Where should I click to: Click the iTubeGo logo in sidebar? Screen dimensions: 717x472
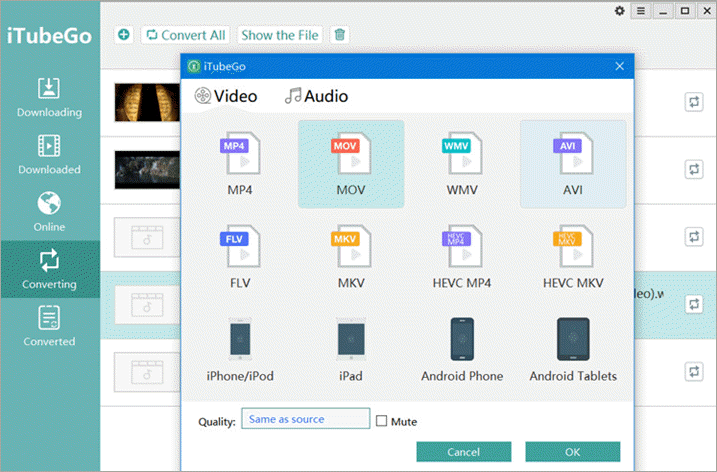point(49,36)
